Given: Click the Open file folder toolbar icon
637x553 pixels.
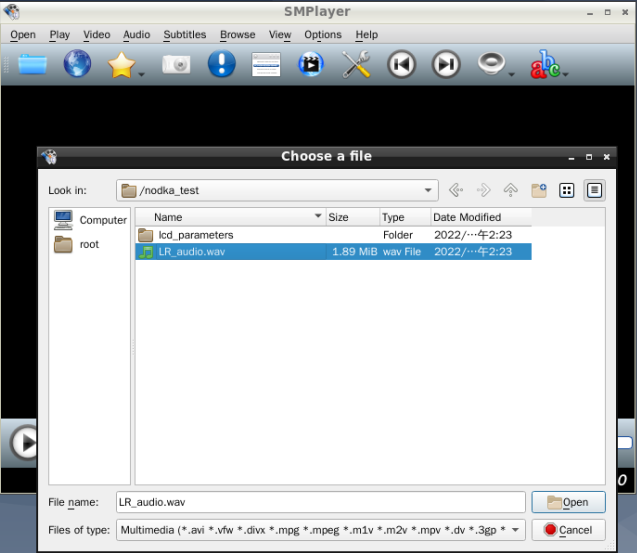Looking at the screenshot, I should [32, 65].
